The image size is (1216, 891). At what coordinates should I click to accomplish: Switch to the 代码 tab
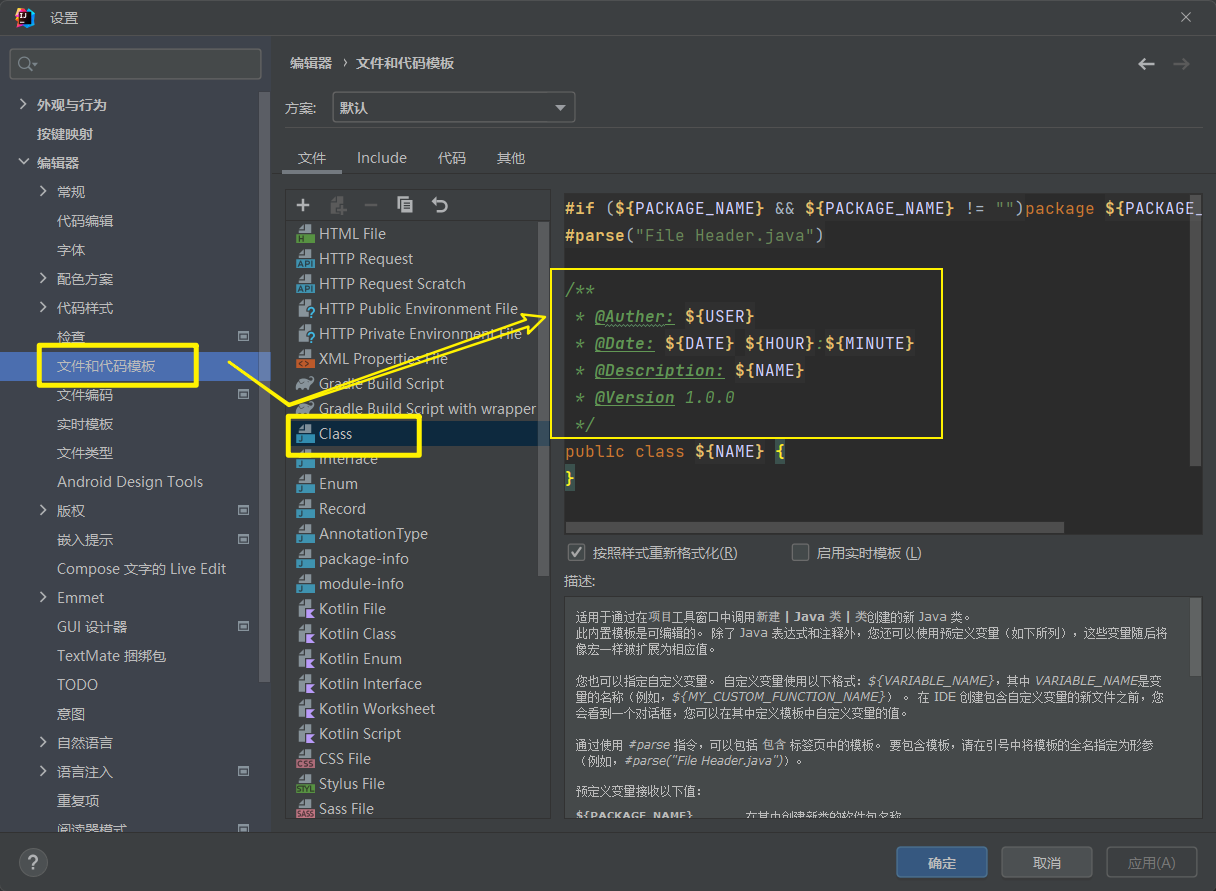pos(451,158)
